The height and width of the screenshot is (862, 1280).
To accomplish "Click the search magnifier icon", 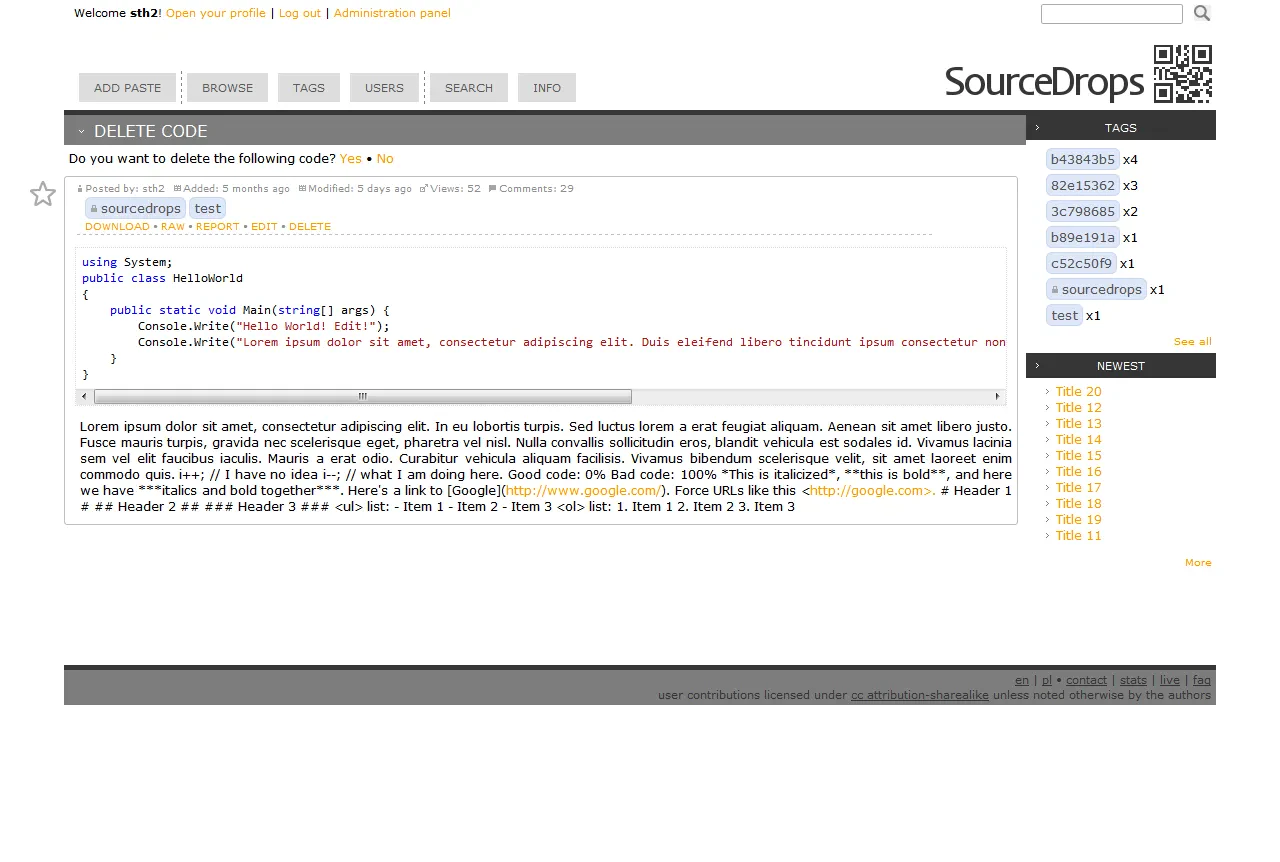I will pyautogui.click(x=1202, y=13).
